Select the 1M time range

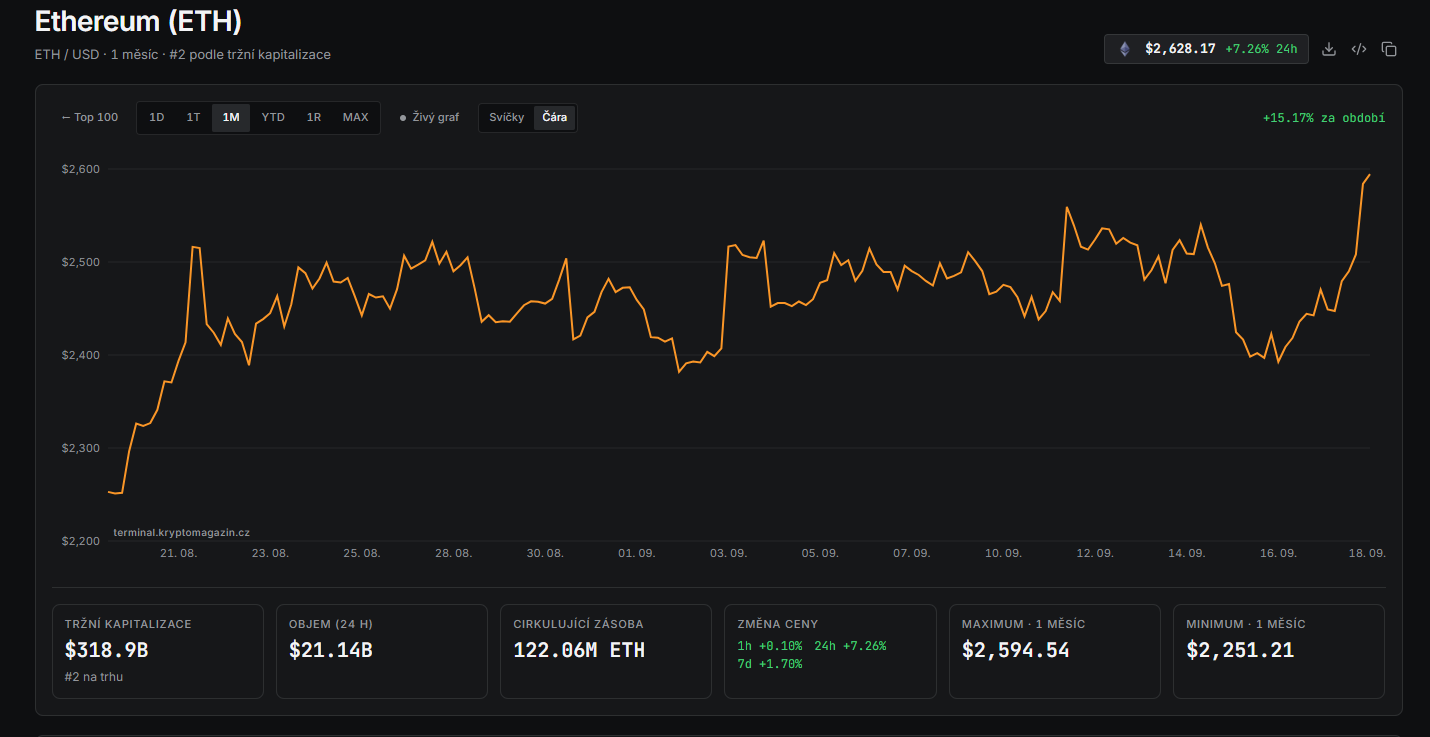coord(231,117)
